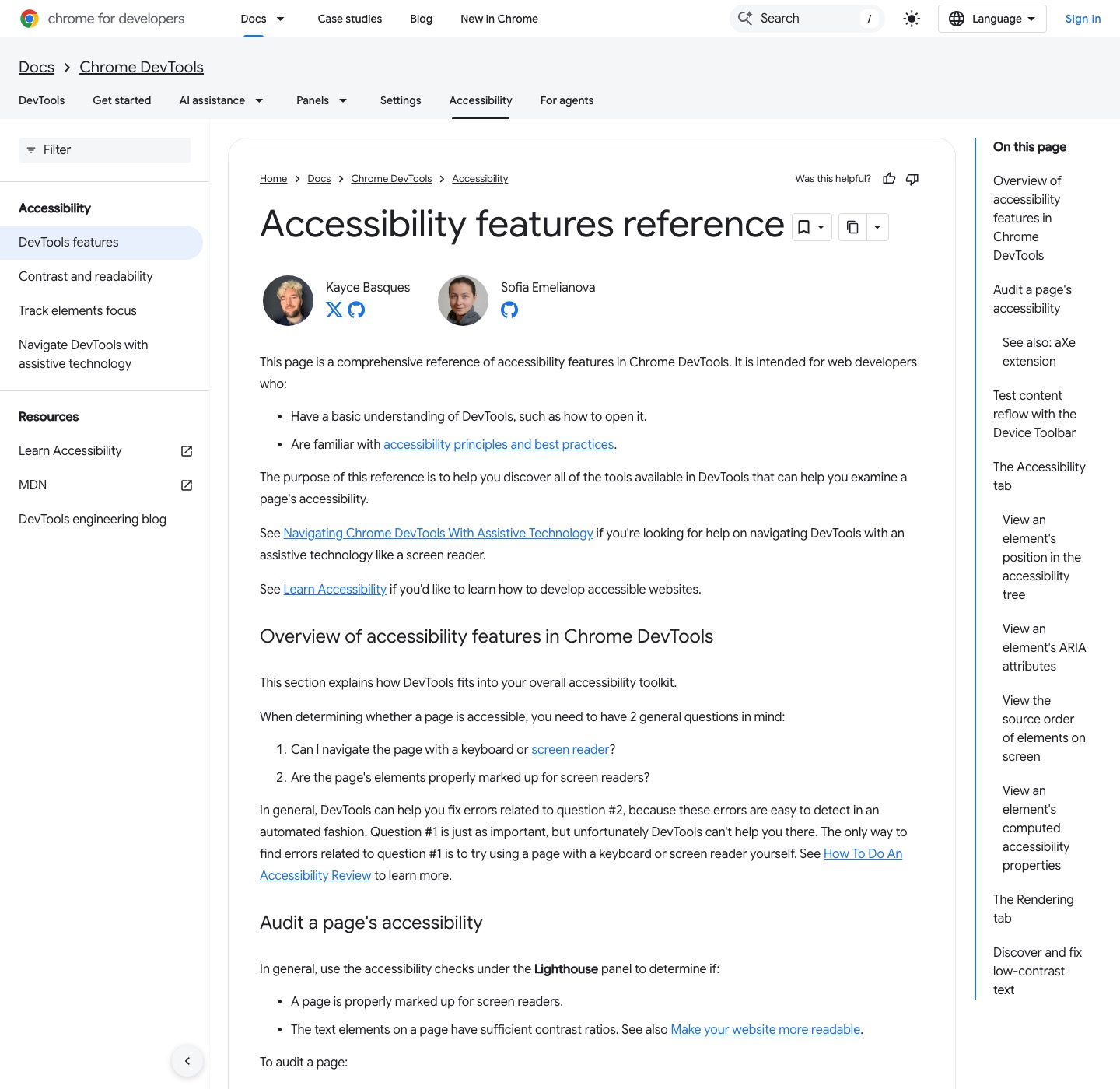Image resolution: width=1120 pixels, height=1089 pixels.
Task: Switch to the Settings tab
Action: click(x=401, y=100)
